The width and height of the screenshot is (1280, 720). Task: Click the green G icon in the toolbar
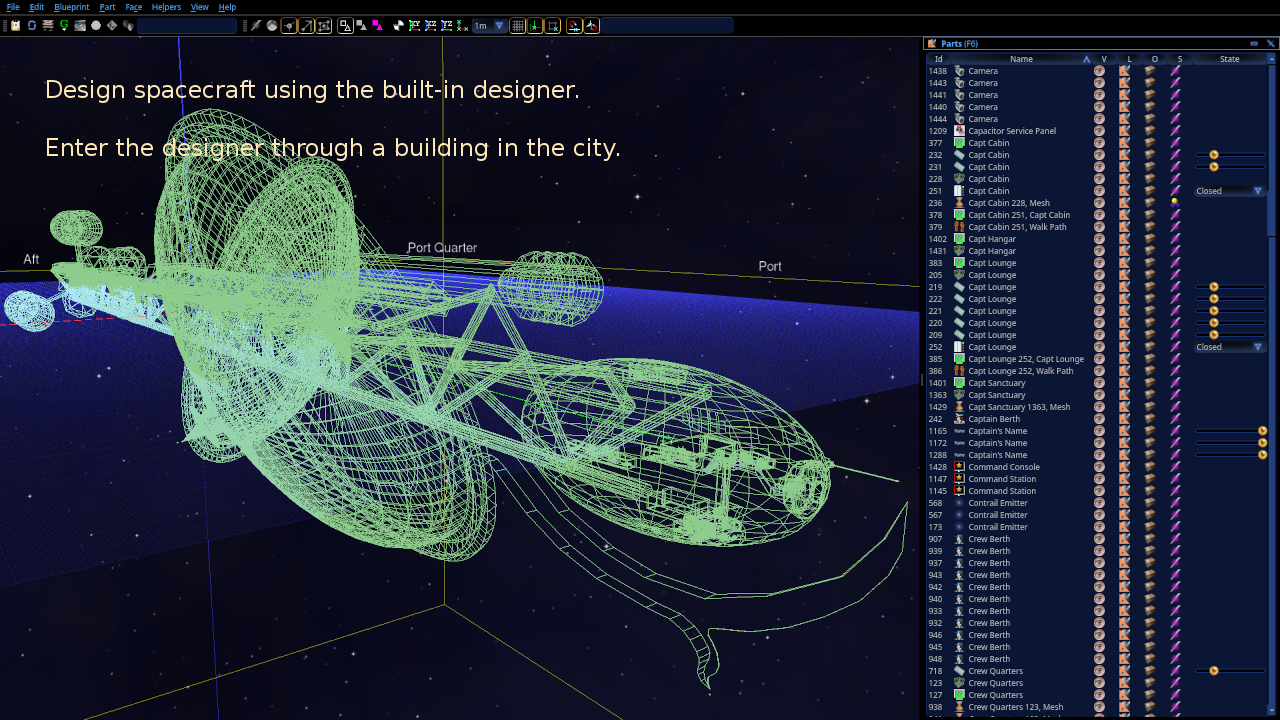pyautogui.click(x=64, y=26)
